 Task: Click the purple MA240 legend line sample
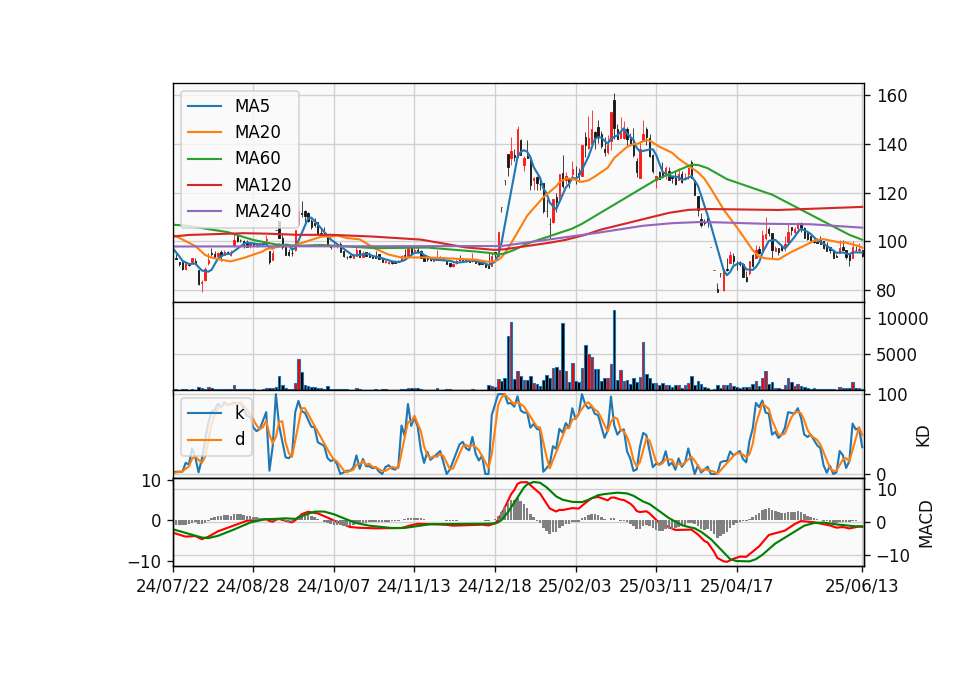point(204,211)
